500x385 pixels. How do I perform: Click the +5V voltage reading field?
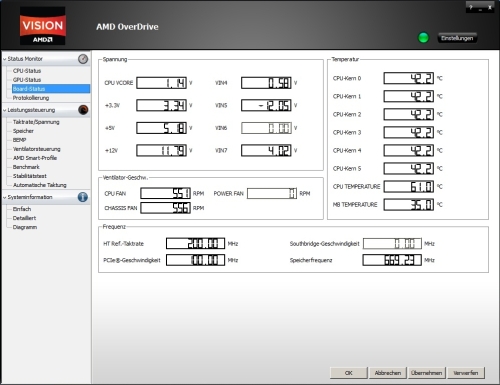pyautogui.click(x=162, y=128)
